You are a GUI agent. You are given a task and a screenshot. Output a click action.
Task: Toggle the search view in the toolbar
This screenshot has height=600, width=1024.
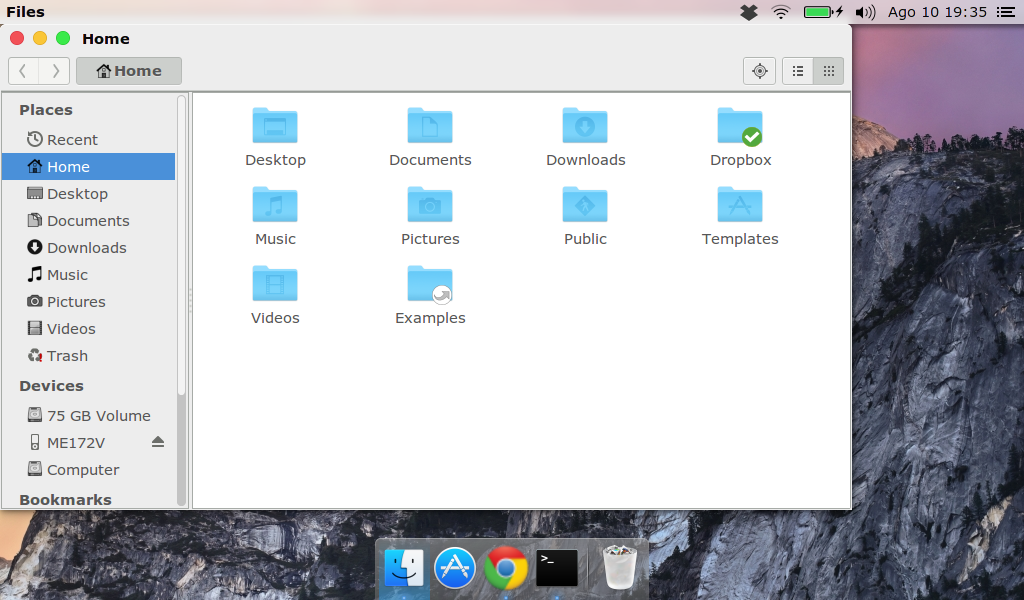(x=759, y=71)
